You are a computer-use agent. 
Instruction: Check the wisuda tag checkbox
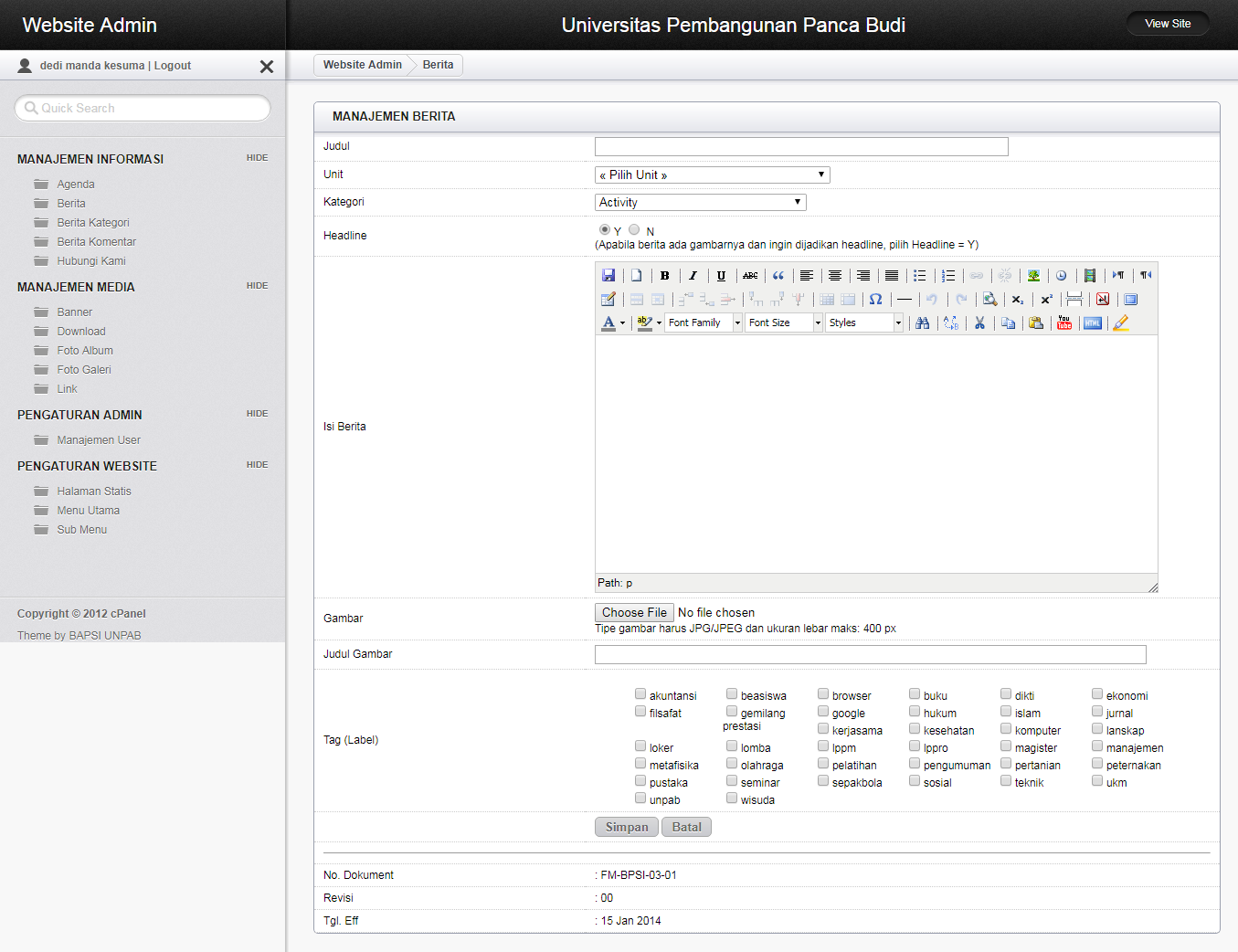732,799
